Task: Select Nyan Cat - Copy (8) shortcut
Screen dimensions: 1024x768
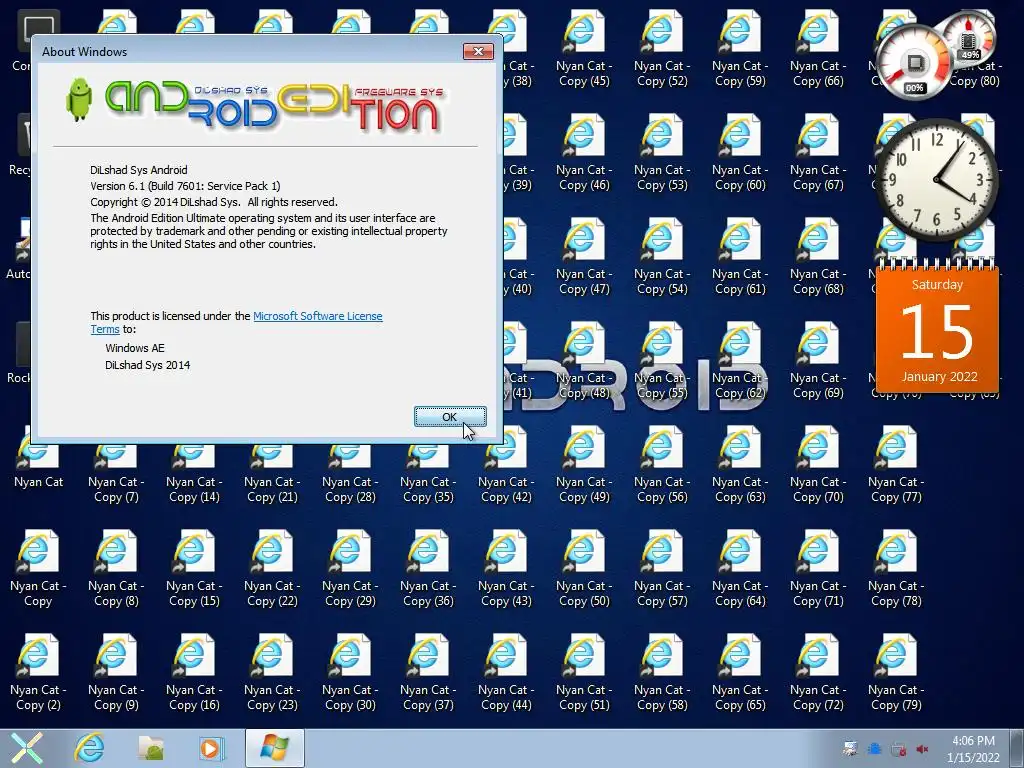Action: (116, 569)
